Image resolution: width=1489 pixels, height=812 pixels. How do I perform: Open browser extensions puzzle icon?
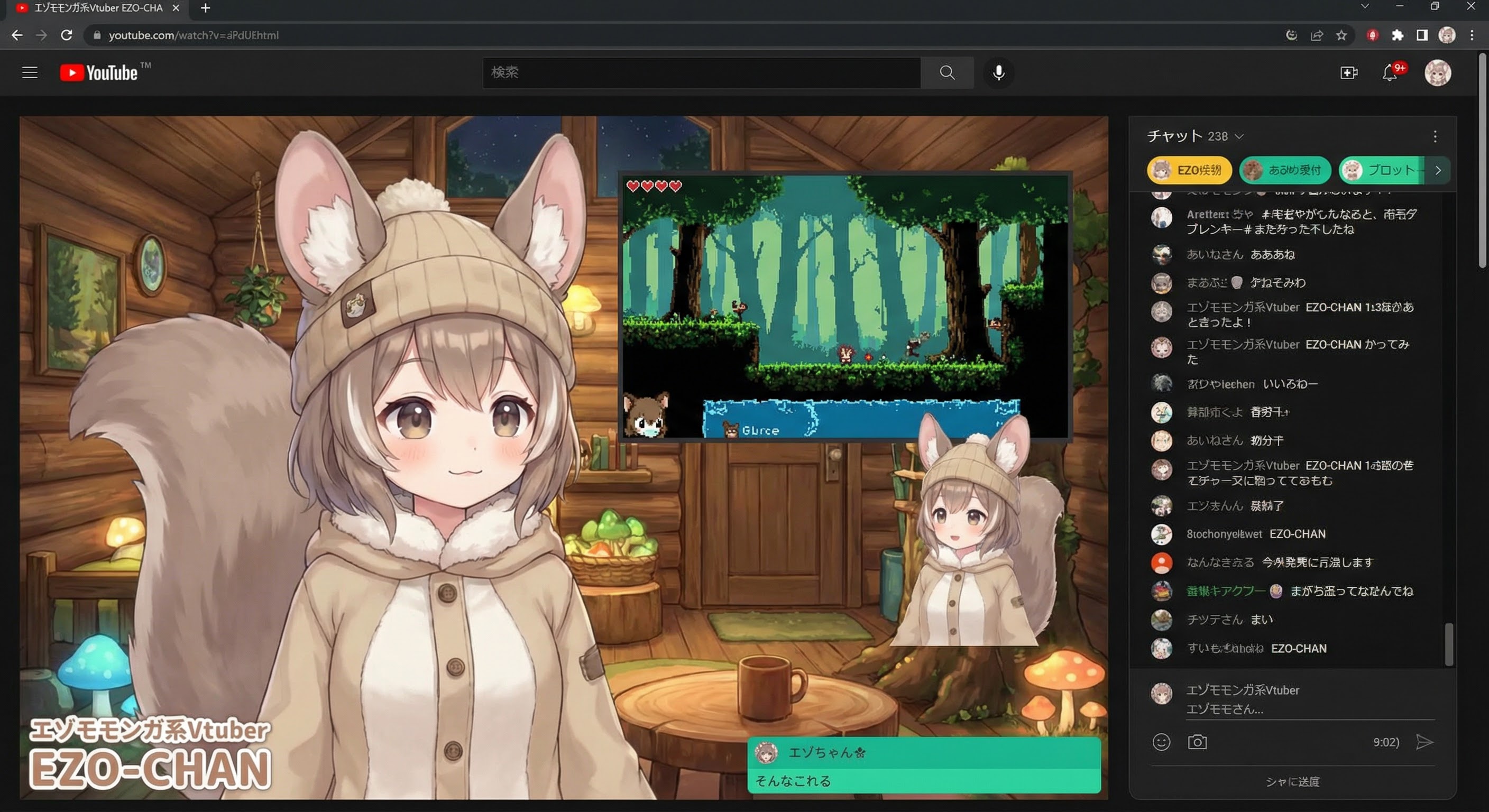1397,35
